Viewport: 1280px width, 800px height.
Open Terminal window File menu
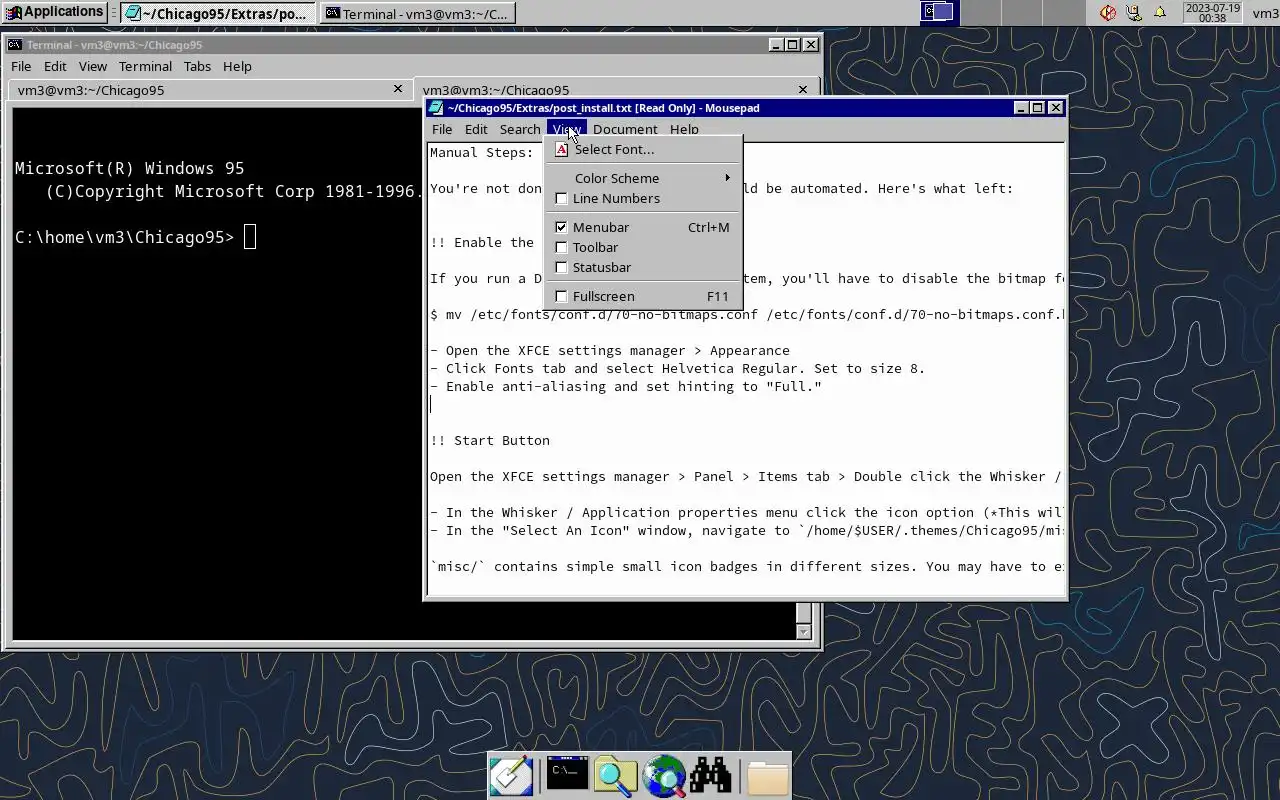tap(21, 66)
